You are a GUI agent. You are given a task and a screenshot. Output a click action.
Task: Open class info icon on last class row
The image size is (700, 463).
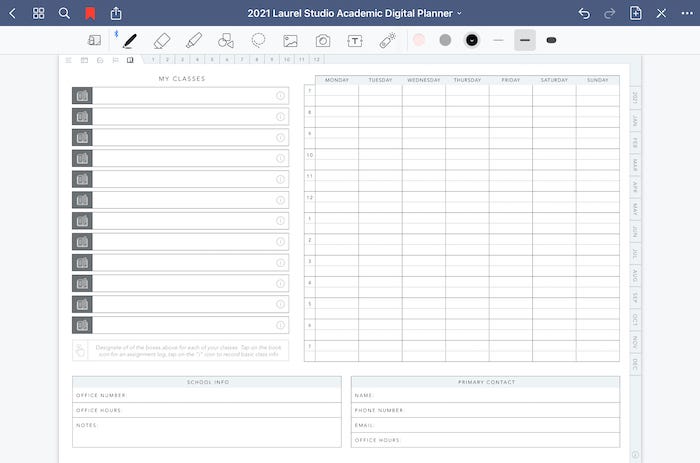pyautogui.click(x=280, y=325)
